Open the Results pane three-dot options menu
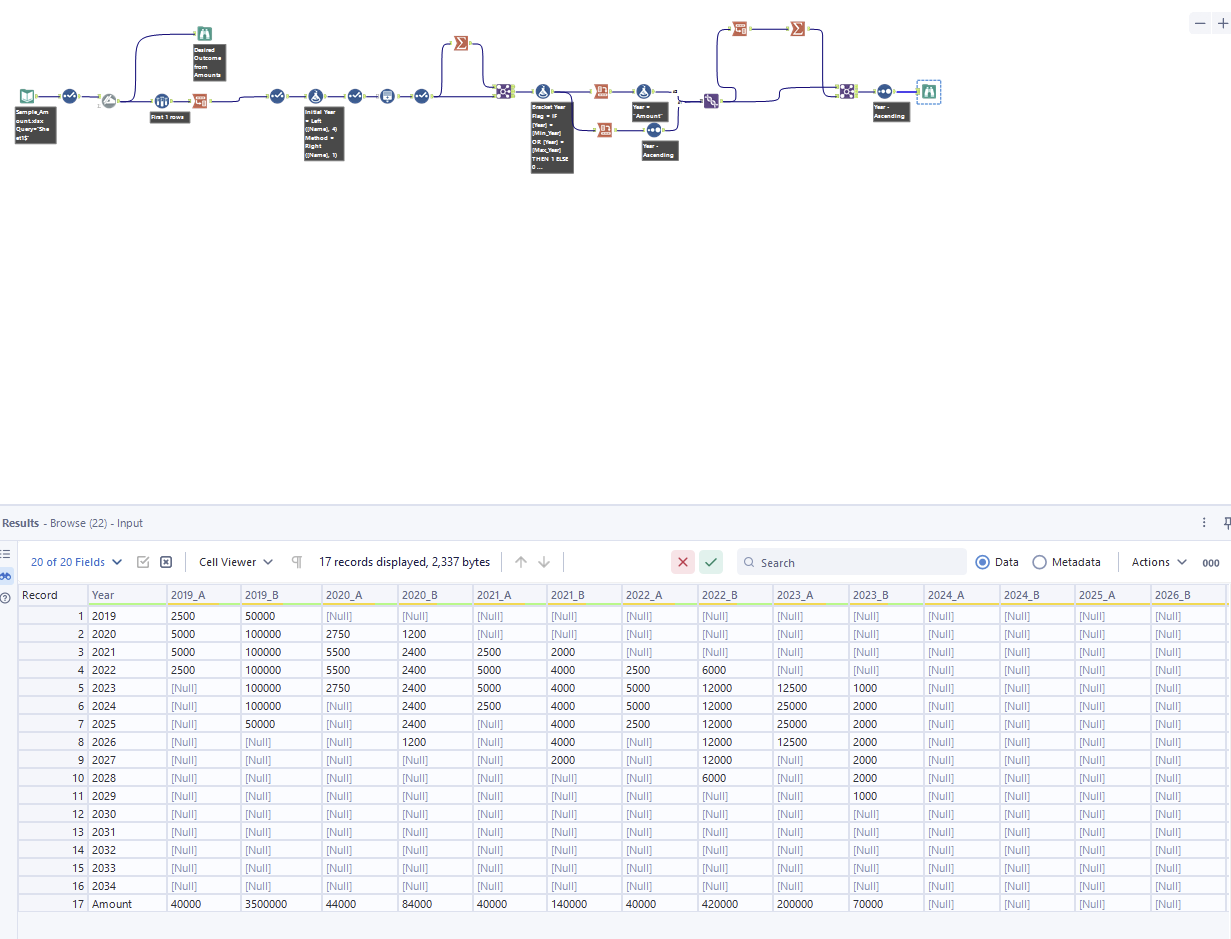The height and width of the screenshot is (939, 1231). click(x=1204, y=522)
